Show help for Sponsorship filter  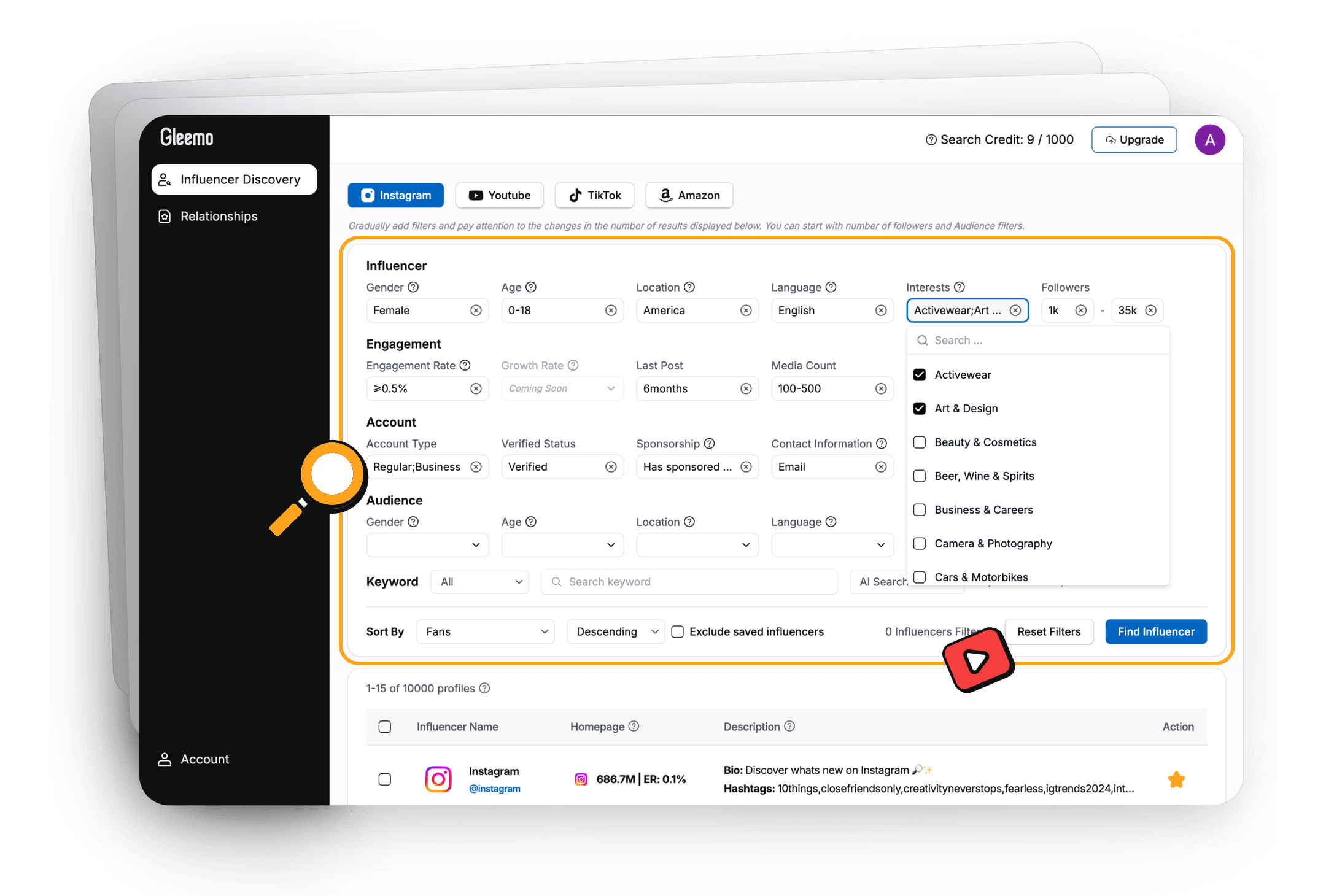(709, 443)
